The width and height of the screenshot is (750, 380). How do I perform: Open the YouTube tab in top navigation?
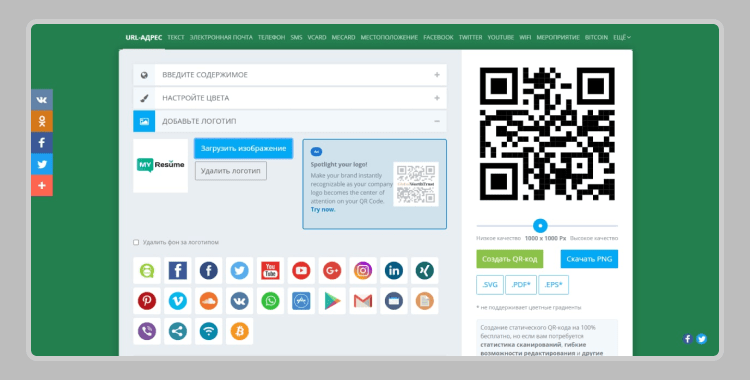[501, 37]
